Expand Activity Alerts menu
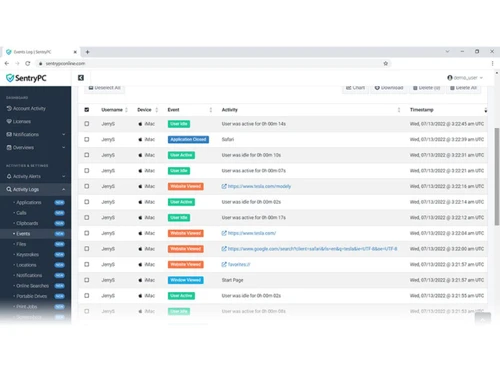Viewport: 500px width, 375px height. [x=35, y=176]
